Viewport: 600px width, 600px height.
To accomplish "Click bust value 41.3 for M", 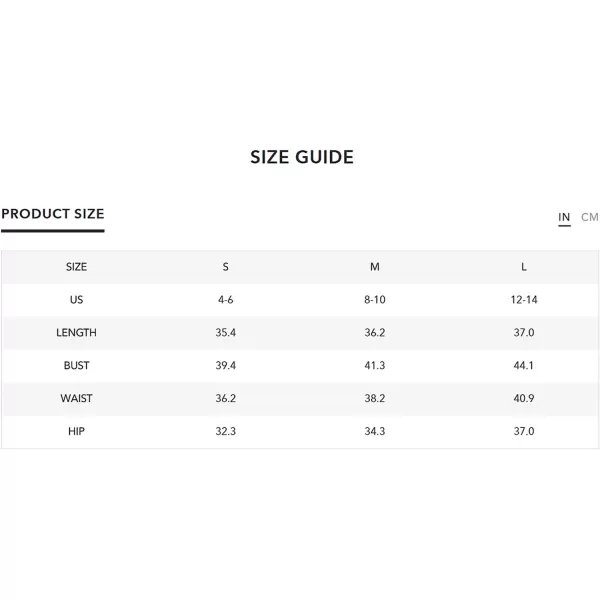I will (375, 365).
